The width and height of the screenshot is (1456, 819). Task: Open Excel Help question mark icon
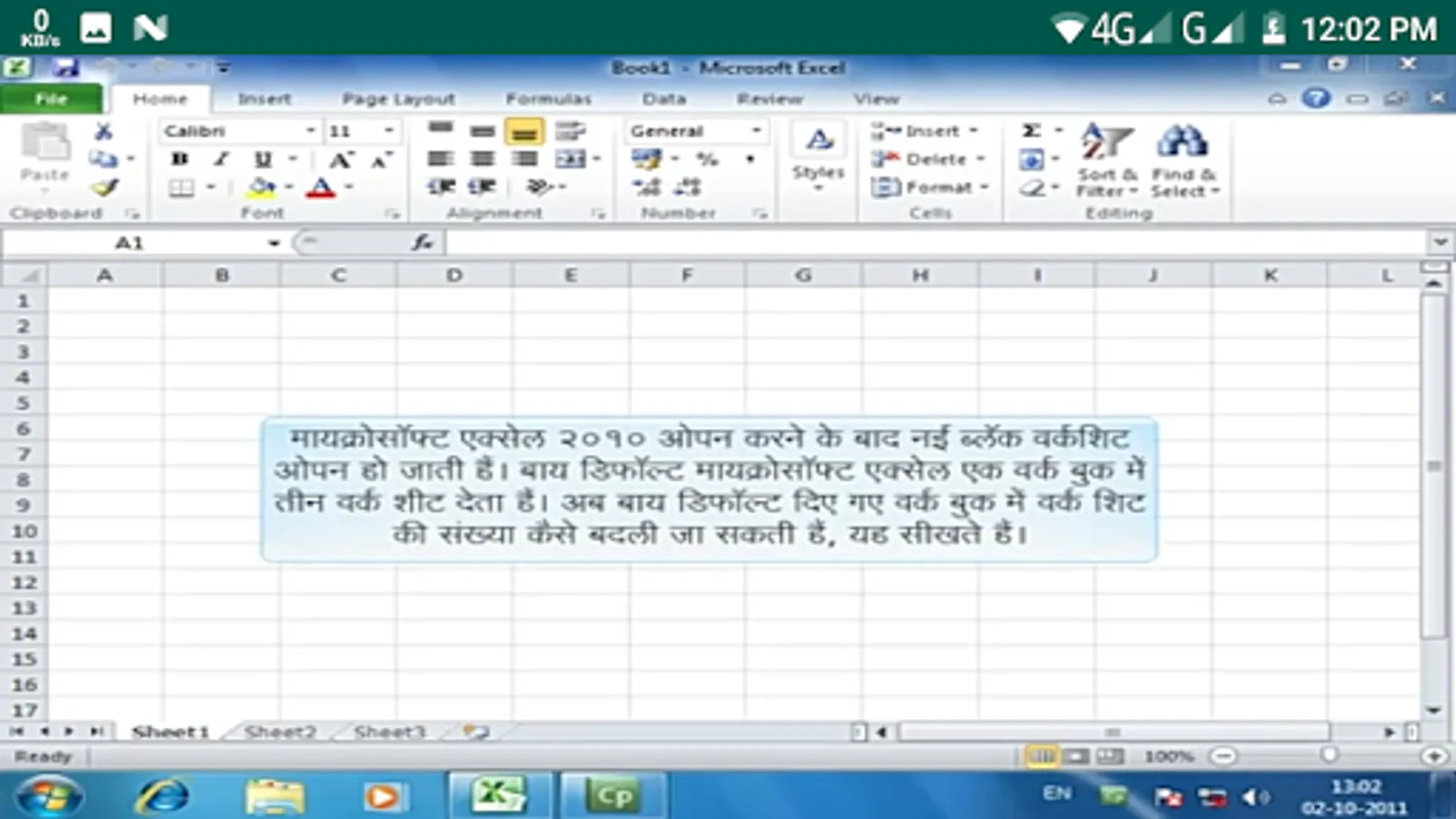(x=1316, y=97)
